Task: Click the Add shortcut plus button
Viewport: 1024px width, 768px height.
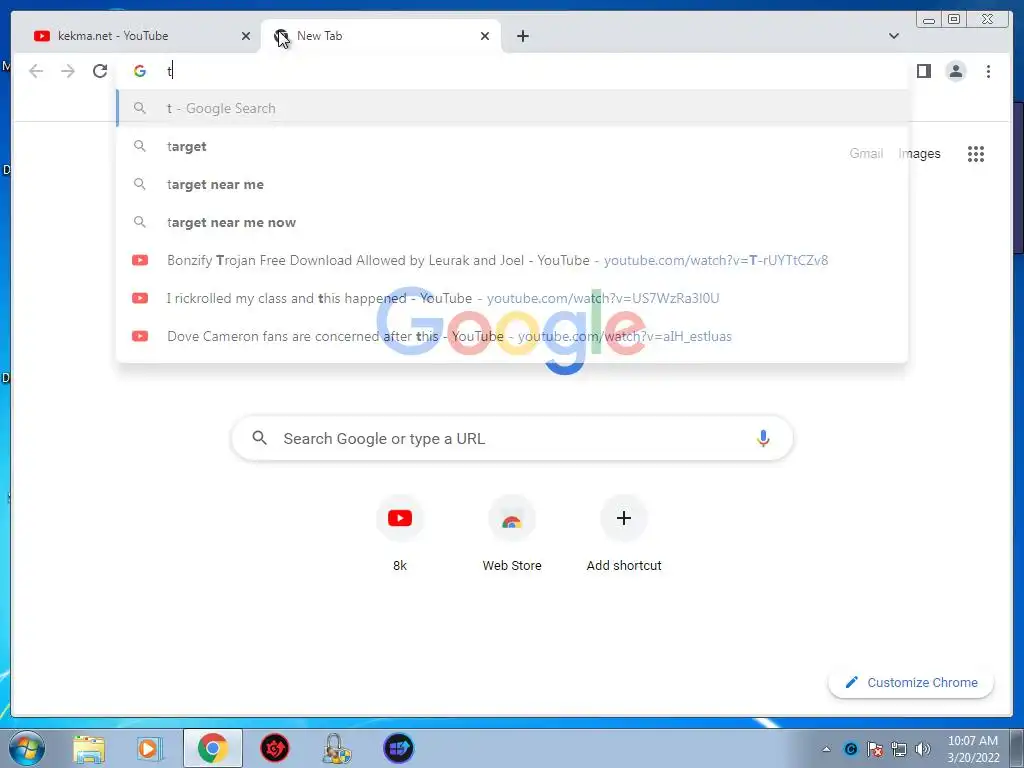Action: [x=624, y=518]
